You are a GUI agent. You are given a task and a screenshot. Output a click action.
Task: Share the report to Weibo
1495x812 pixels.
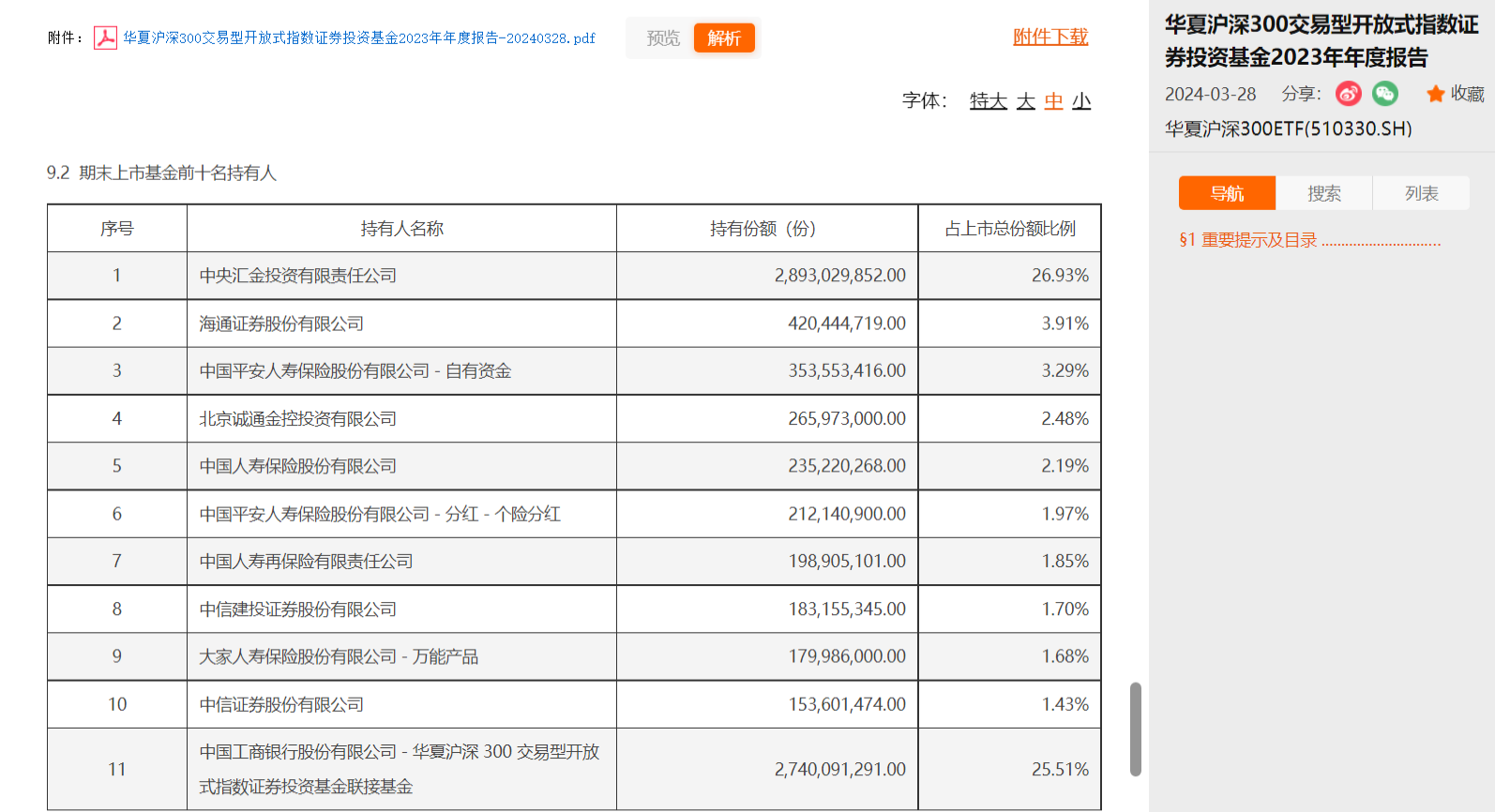pos(1349,94)
